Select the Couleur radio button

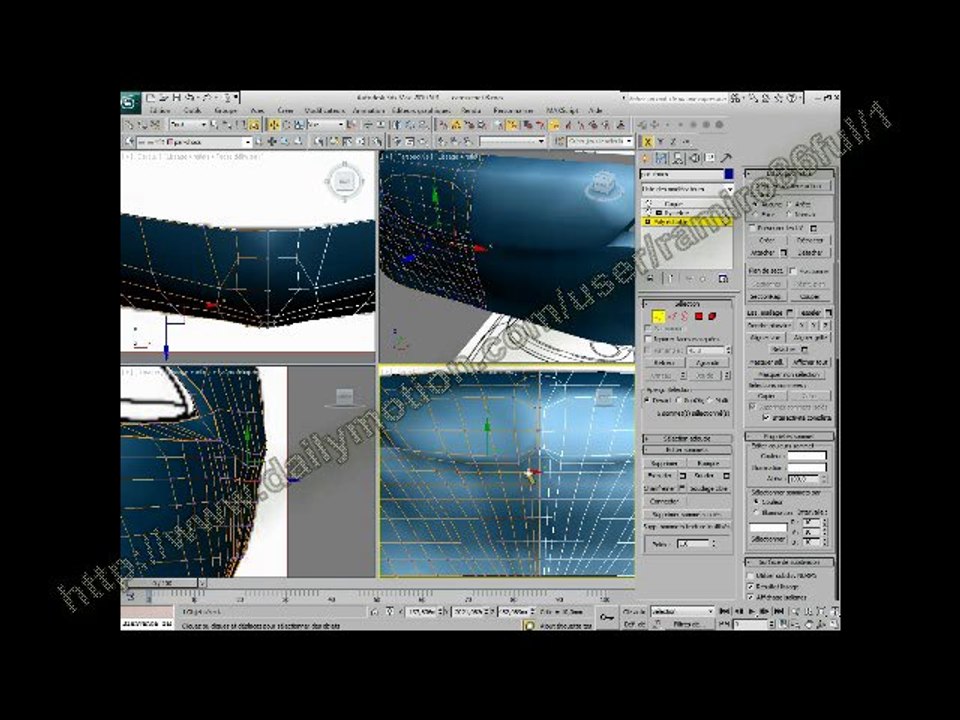[x=757, y=501]
